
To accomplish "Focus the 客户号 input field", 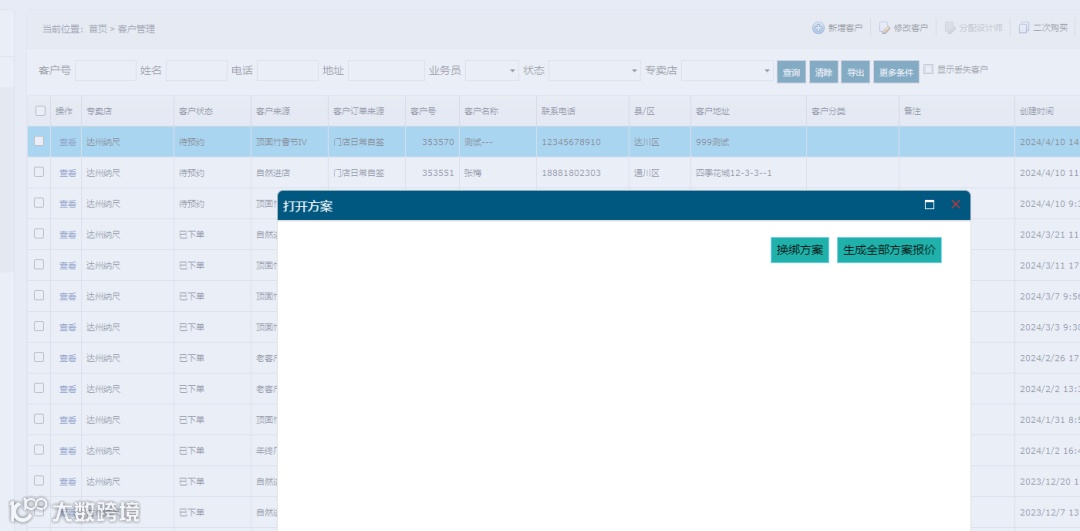I will point(106,70).
